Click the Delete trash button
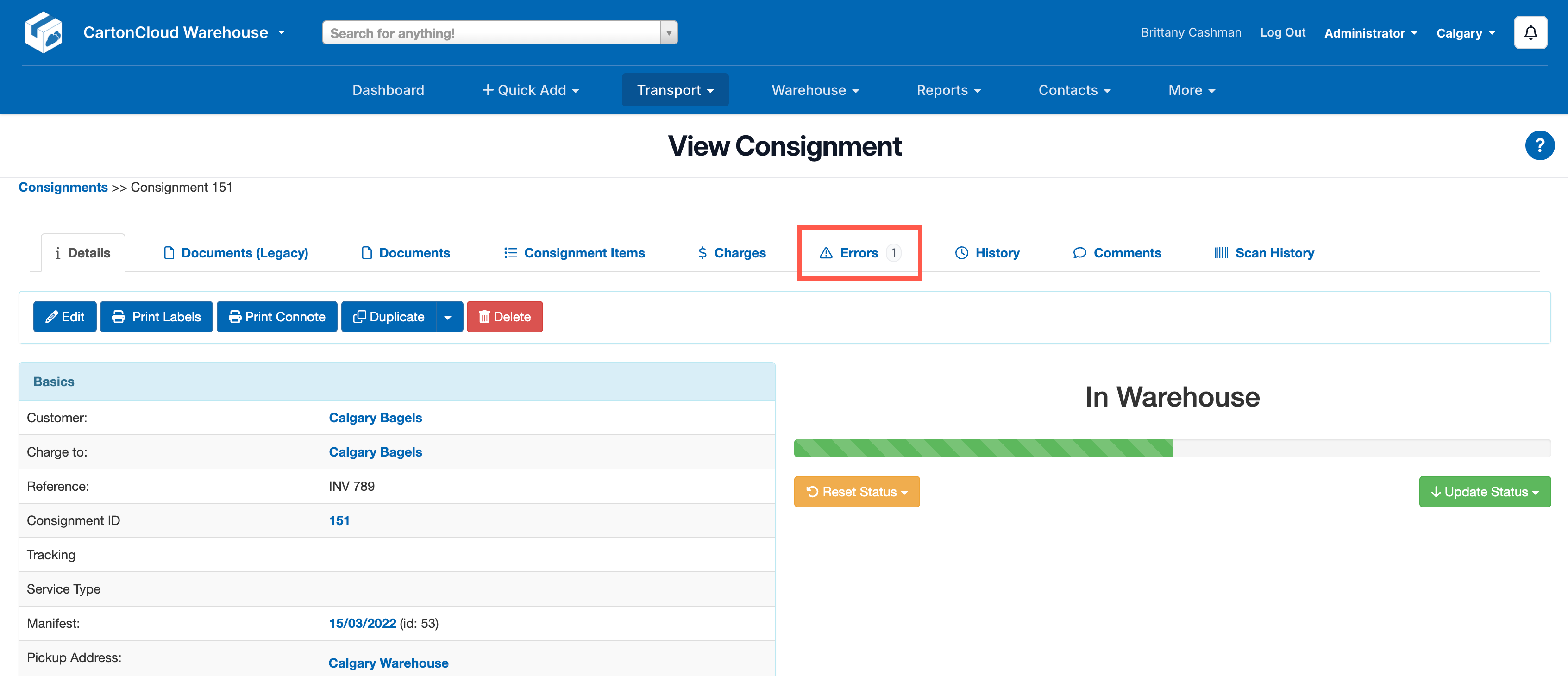Image resolution: width=1568 pixels, height=676 pixels. pyautogui.click(x=504, y=316)
